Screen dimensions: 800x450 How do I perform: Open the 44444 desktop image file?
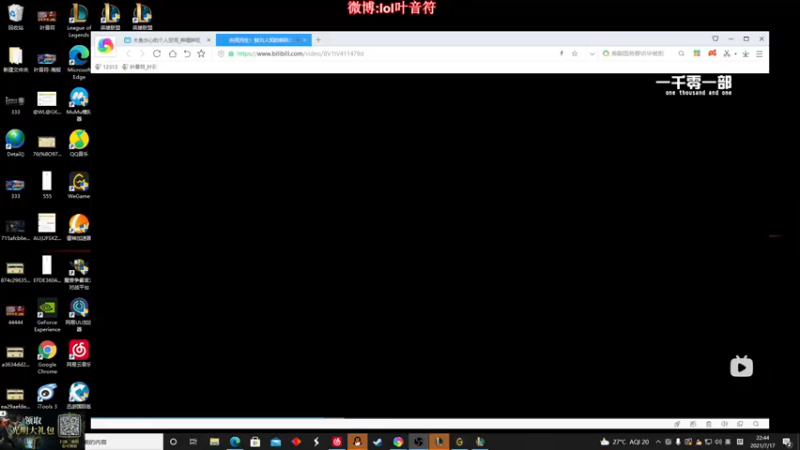15,315
